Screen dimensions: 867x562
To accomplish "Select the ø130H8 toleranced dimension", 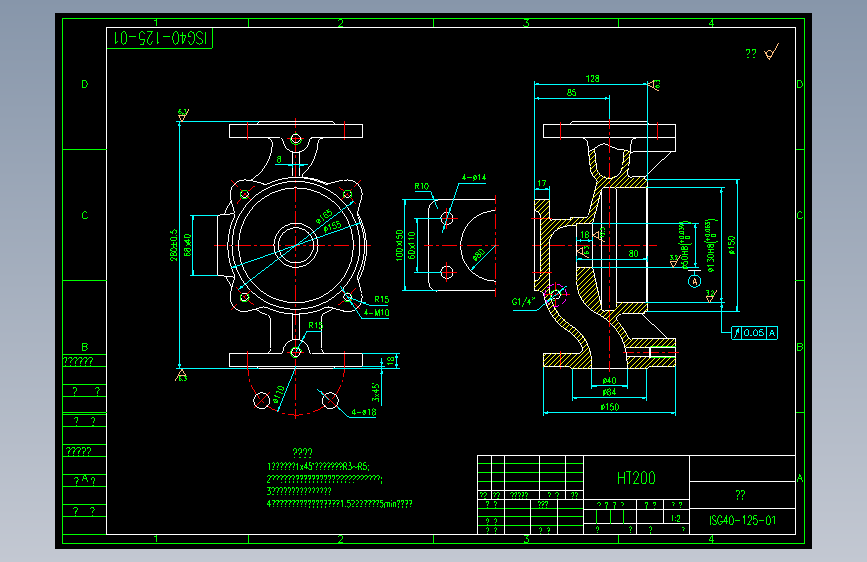I will [x=710, y=245].
